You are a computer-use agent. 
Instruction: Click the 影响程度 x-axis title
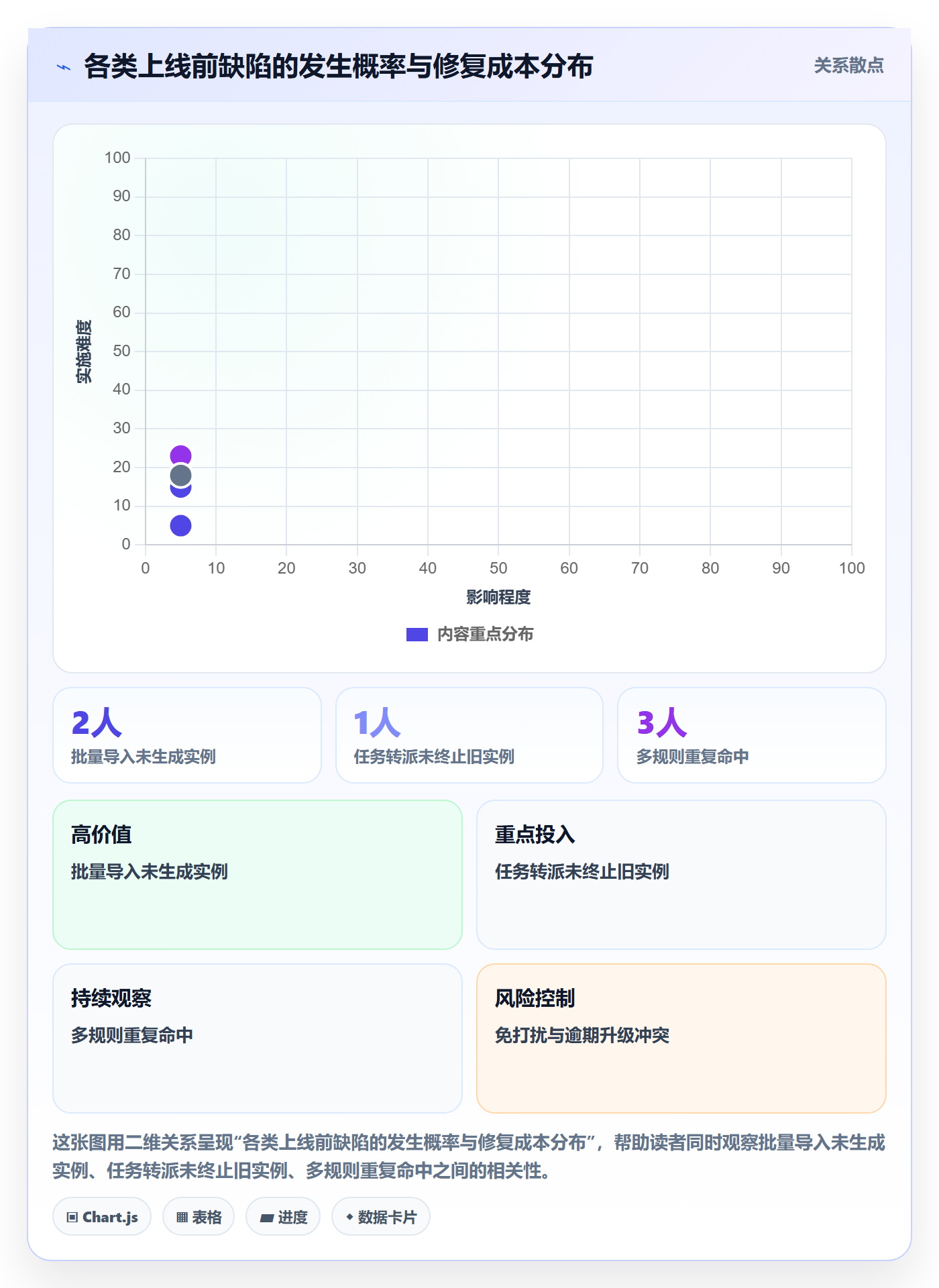pyautogui.click(x=498, y=597)
